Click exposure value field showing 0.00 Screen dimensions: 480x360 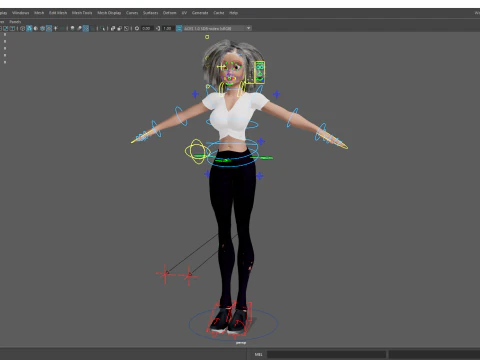(146, 28)
